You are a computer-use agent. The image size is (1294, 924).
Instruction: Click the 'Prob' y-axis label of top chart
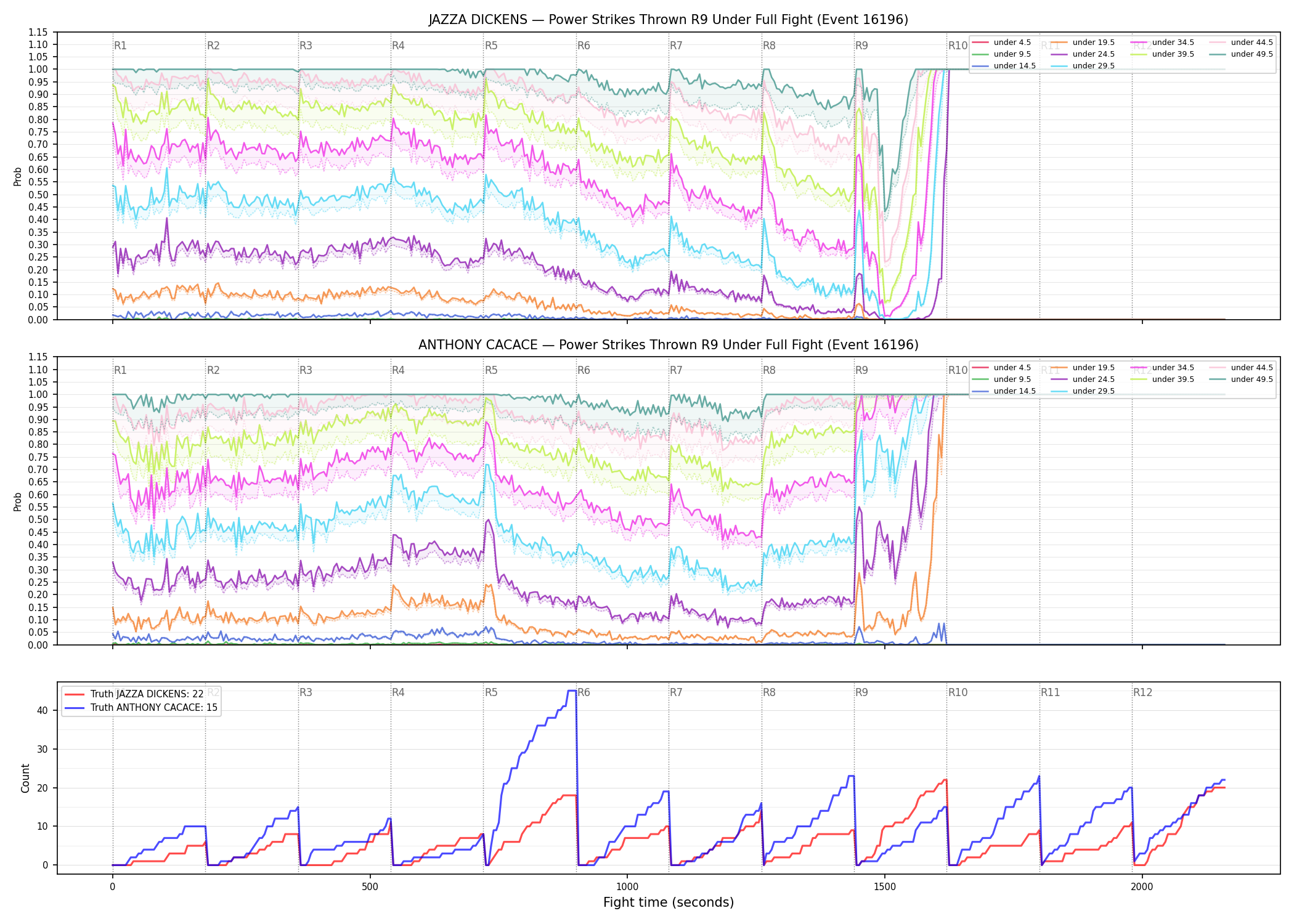[x=18, y=177]
